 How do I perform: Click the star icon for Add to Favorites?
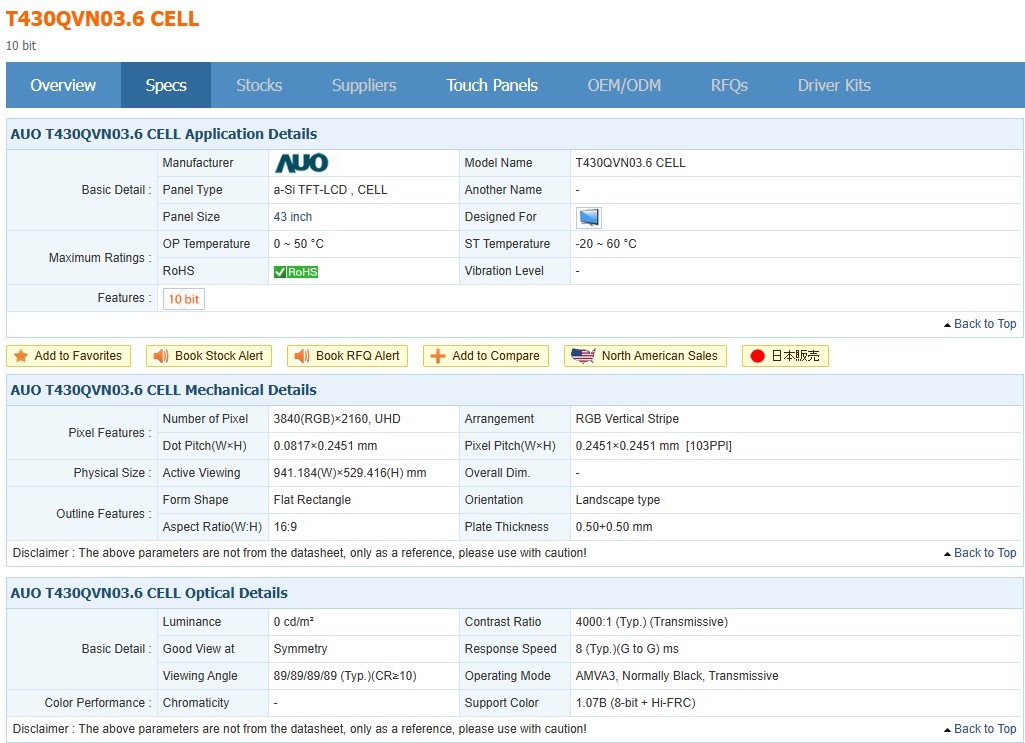[21, 356]
